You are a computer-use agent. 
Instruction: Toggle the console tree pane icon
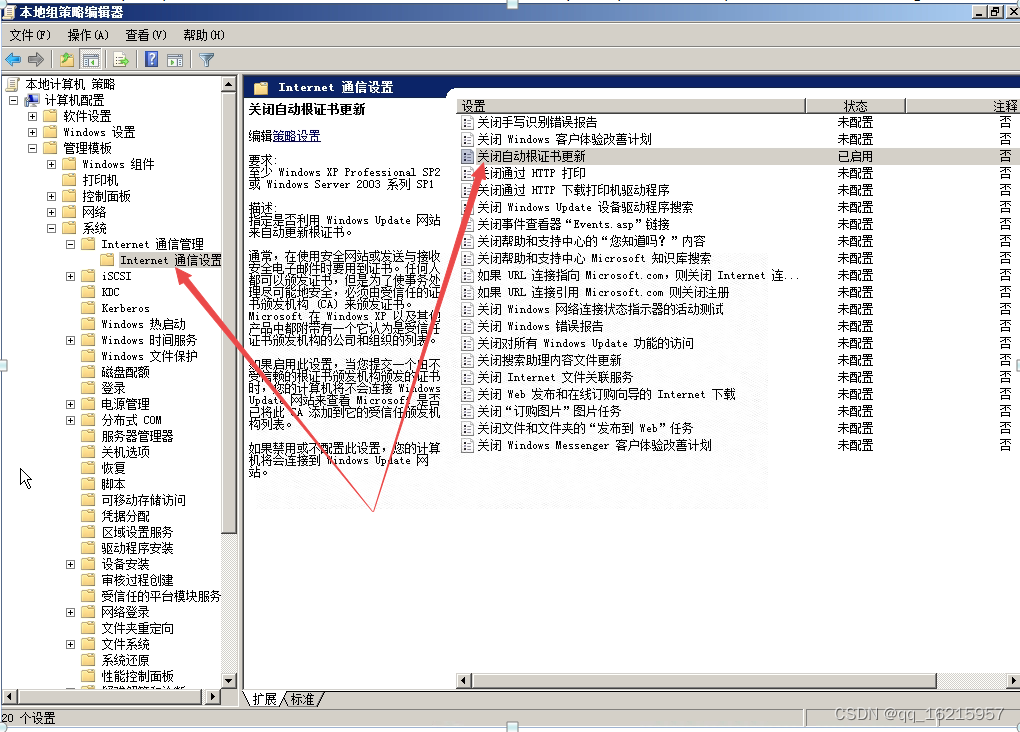click(x=90, y=60)
